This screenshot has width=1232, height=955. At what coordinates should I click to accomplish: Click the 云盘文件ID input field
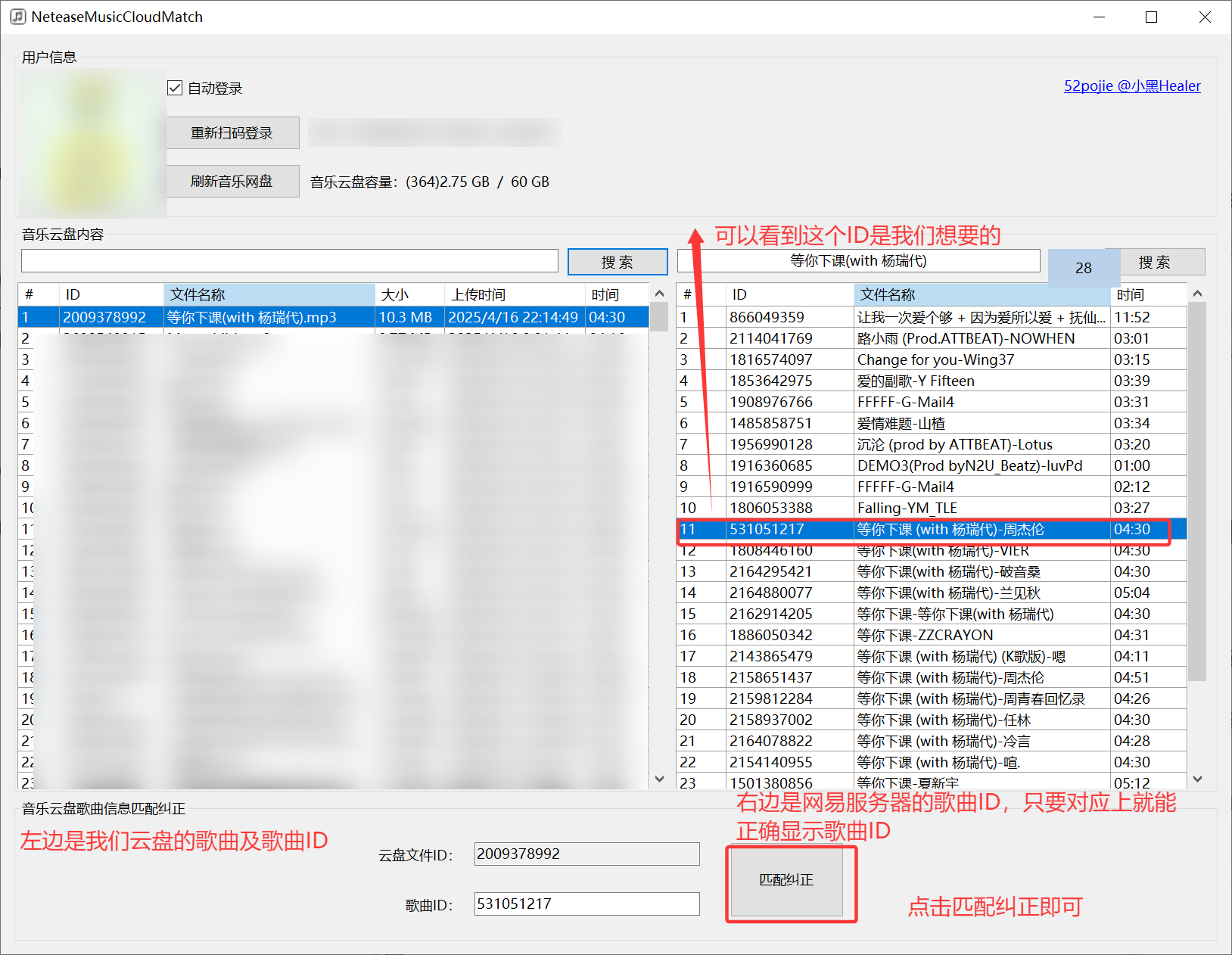[x=586, y=854]
